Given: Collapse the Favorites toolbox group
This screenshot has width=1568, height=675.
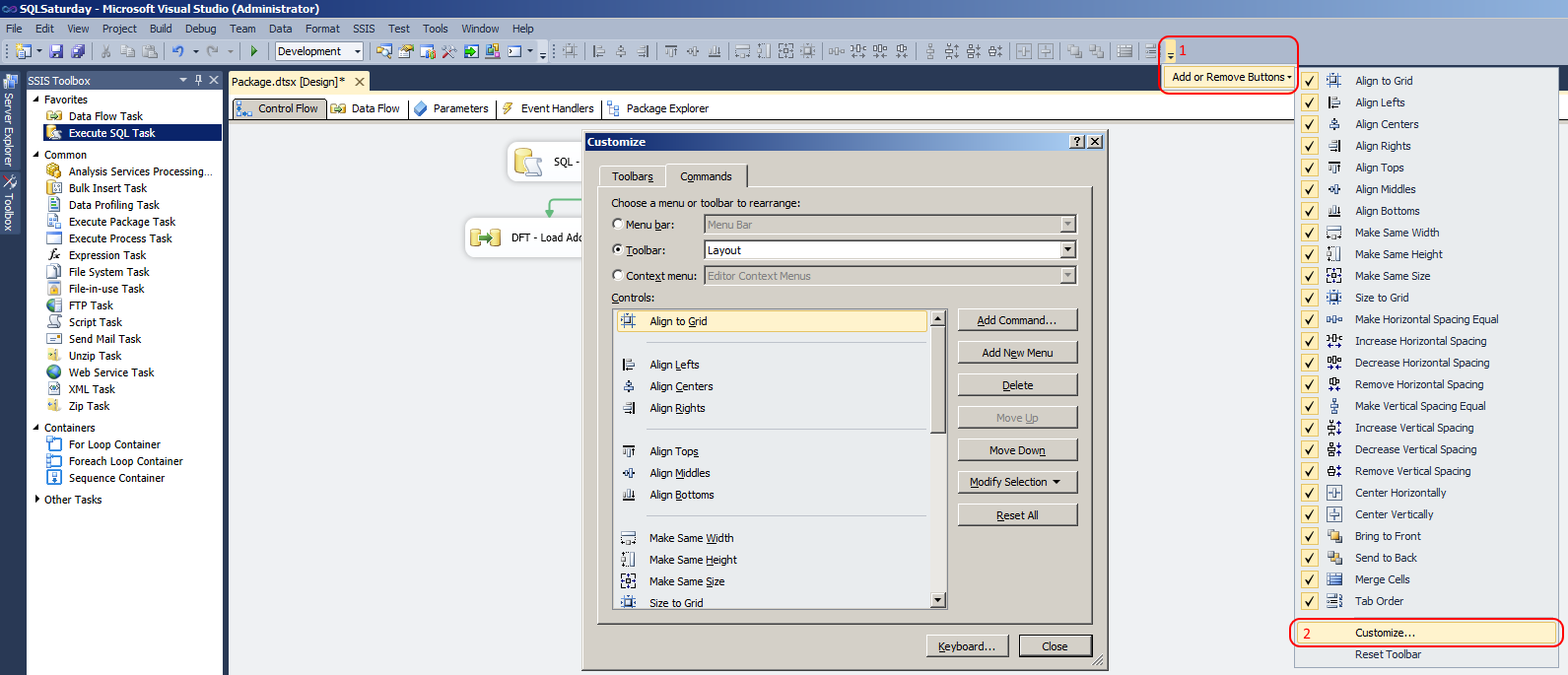Looking at the screenshot, I should 36,99.
